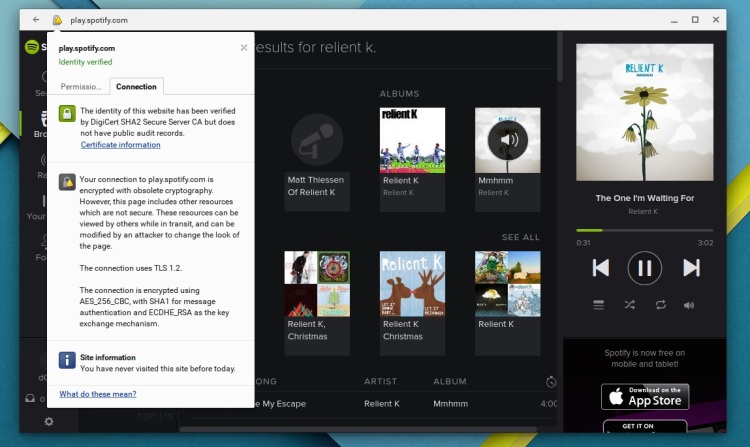Sort by the duration clock icon
750x447 pixels.
[x=551, y=382]
